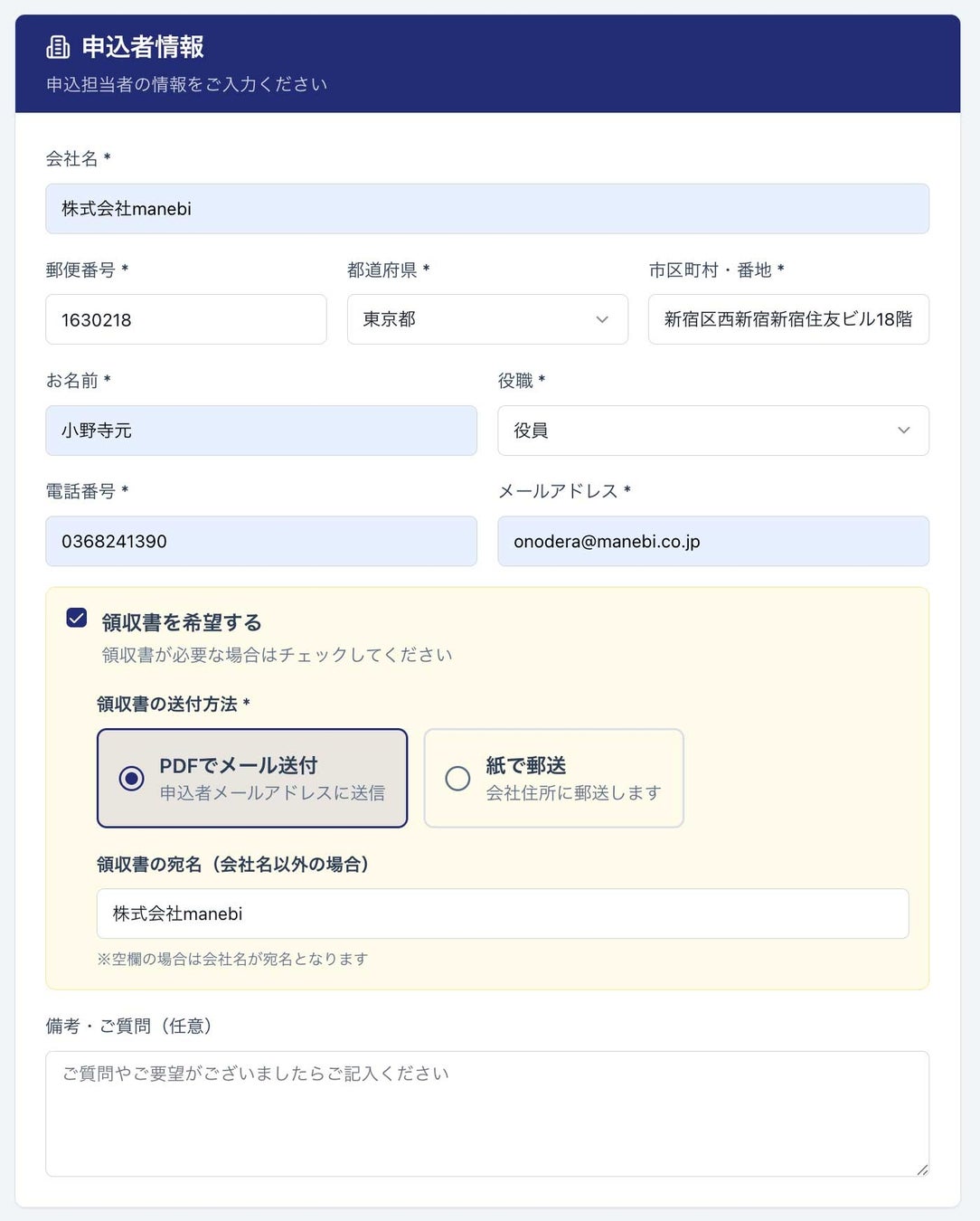Click the 電話番号 input field
Screen dimensions: 980x1221
pos(260,541)
